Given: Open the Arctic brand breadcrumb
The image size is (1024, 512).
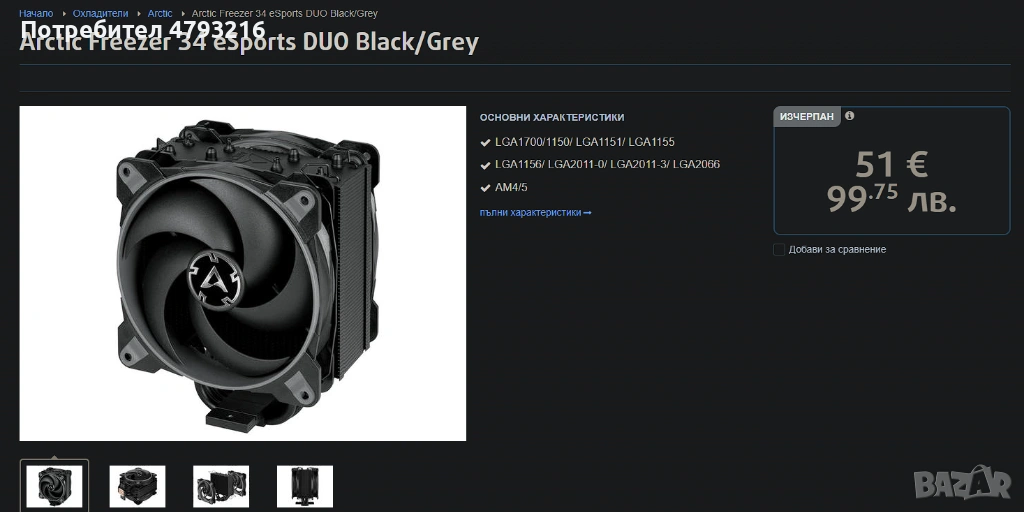Looking at the screenshot, I should pyautogui.click(x=160, y=13).
